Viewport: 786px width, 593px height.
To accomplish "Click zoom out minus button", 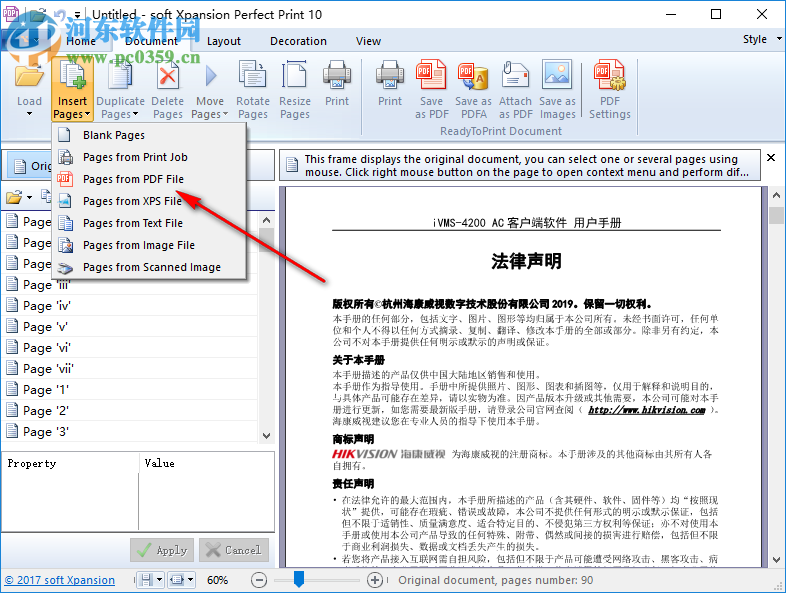I will click(259, 580).
